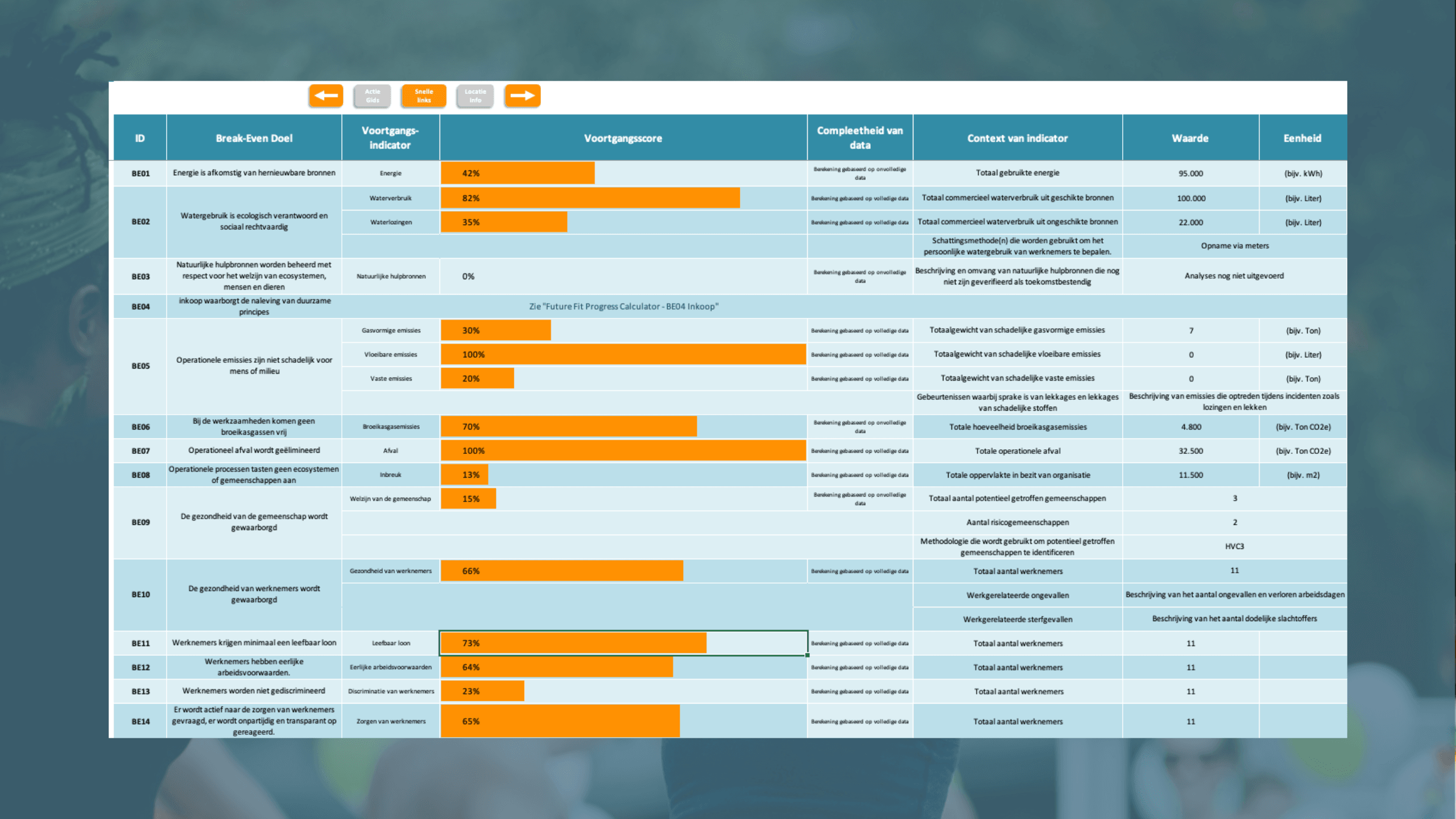
Task: Click the Opname via meters value cell
Action: 1234,246
